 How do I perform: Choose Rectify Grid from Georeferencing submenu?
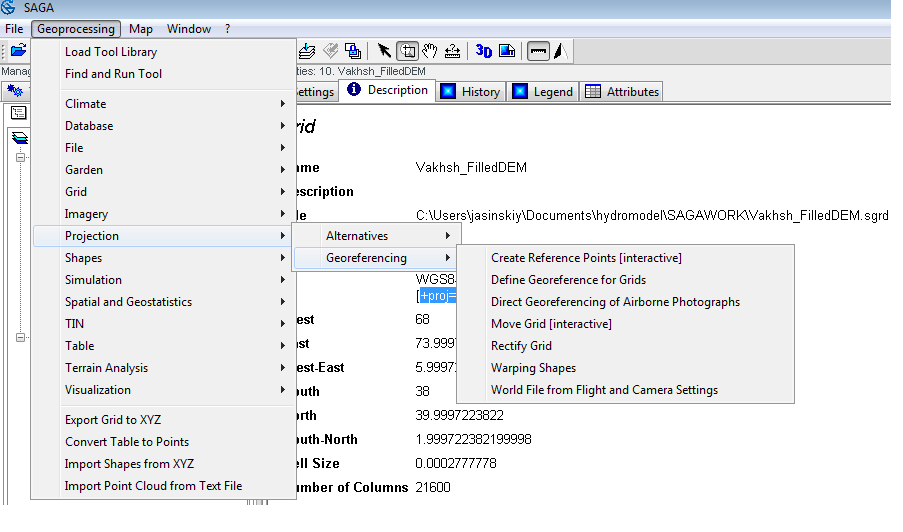(521, 346)
